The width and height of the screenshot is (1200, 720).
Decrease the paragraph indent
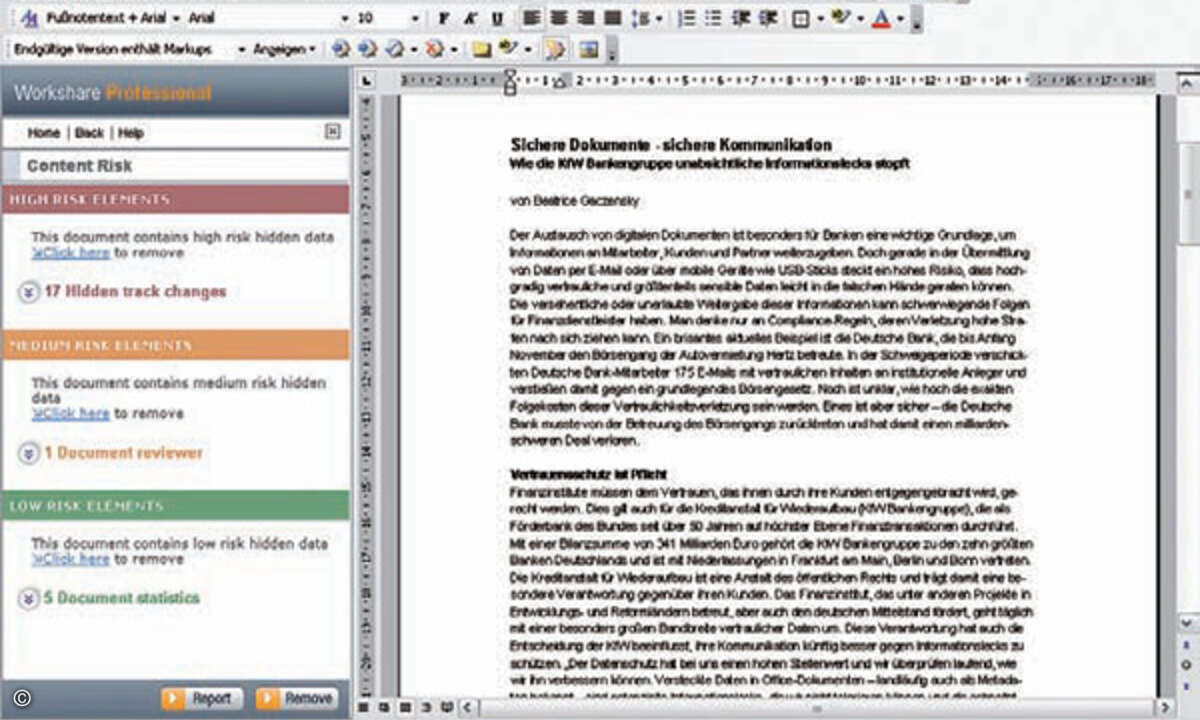(741, 18)
